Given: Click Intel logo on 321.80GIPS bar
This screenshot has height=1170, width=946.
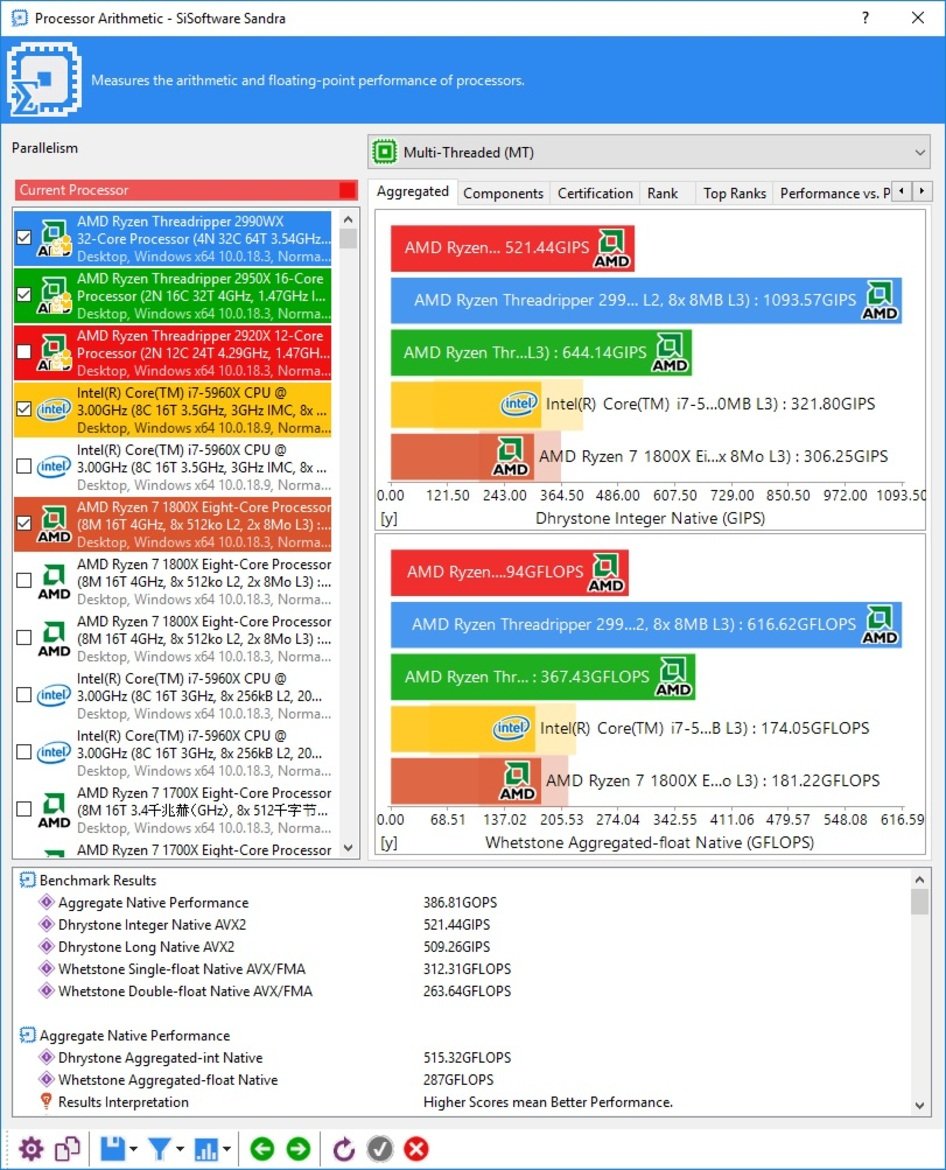Looking at the screenshot, I should (x=519, y=404).
